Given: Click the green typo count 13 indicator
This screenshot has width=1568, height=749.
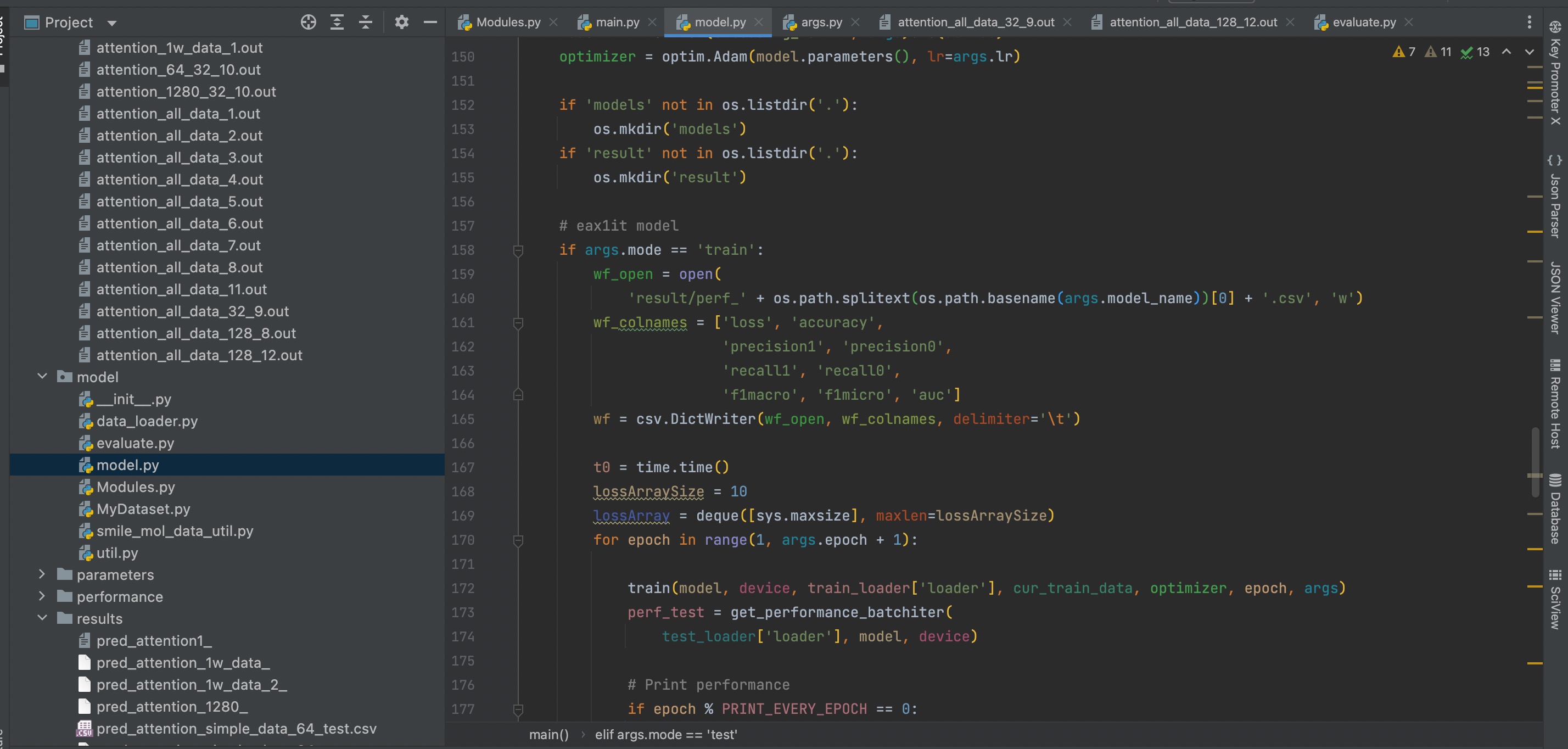Looking at the screenshot, I should (x=1475, y=52).
